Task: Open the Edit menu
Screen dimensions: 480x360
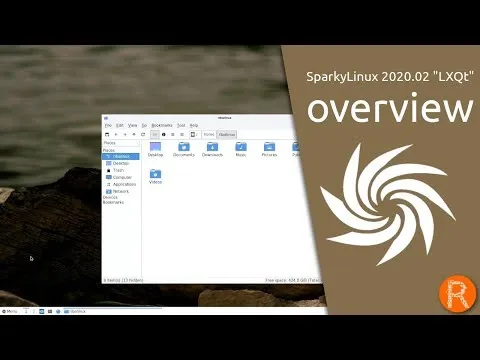Action: (x=120, y=125)
